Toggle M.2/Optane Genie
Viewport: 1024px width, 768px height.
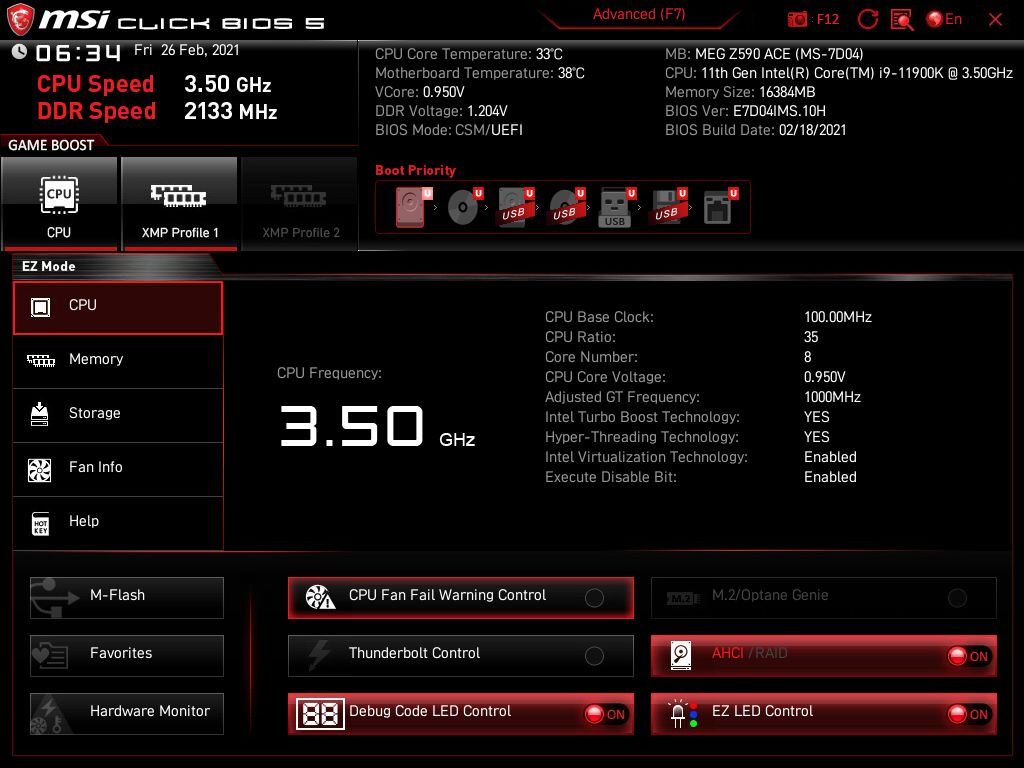[824, 598]
